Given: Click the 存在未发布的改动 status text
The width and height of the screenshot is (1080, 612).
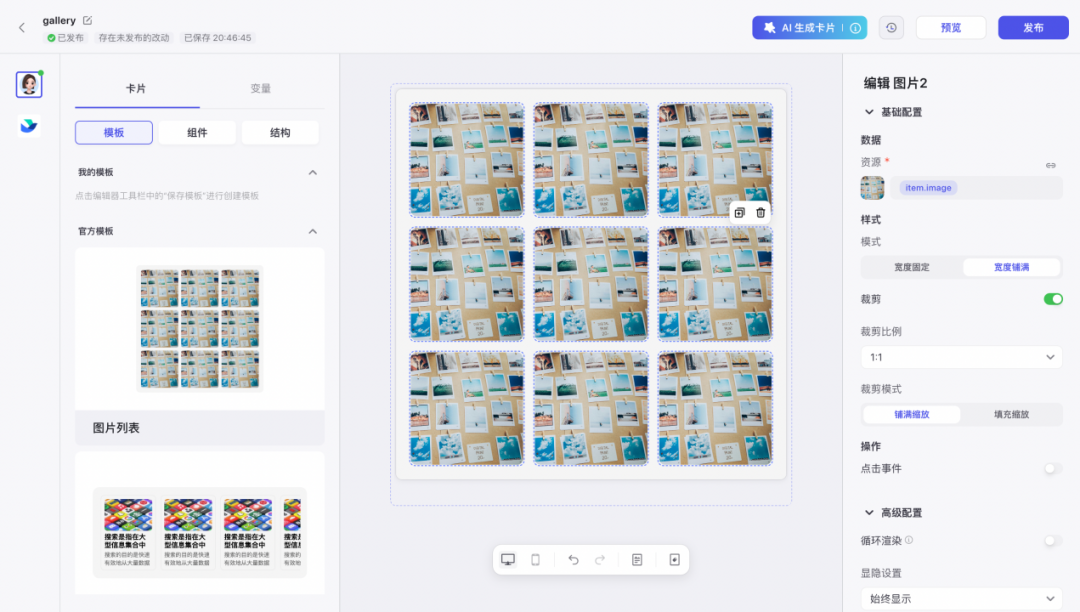Looking at the screenshot, I should pos(134,38).
